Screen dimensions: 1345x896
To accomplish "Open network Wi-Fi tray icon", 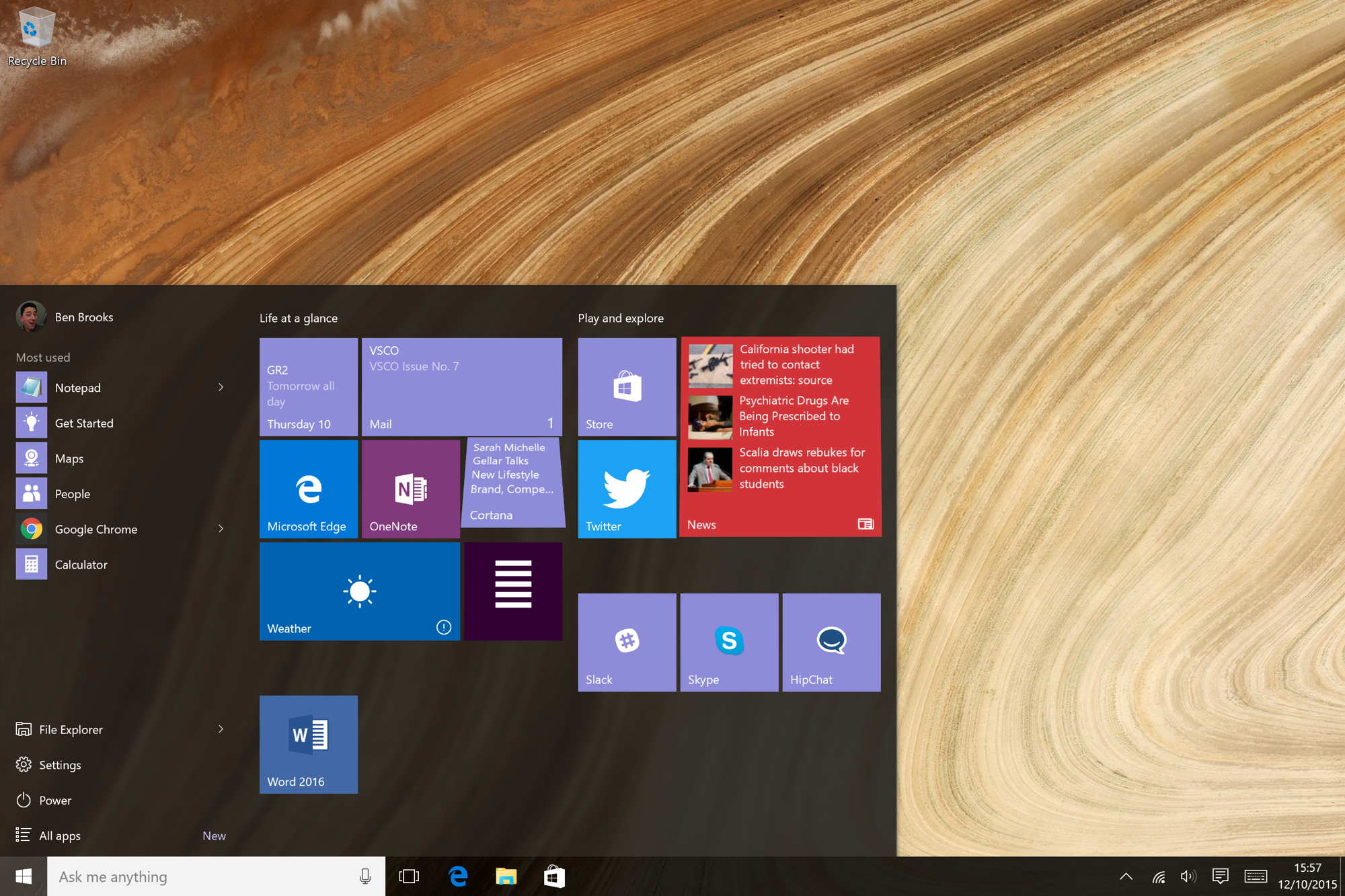I will [1158, 877].
